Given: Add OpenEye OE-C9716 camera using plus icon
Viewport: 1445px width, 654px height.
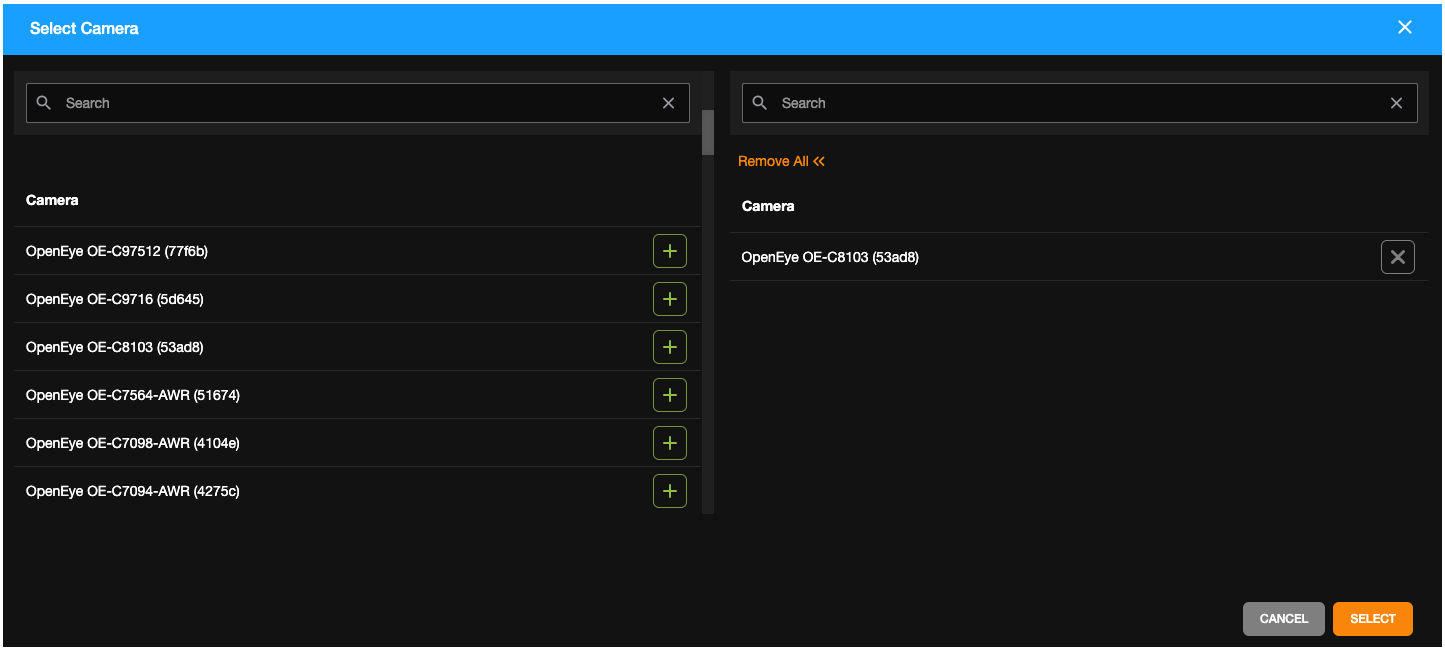Looking at the screenshot, I should [670, 299].
